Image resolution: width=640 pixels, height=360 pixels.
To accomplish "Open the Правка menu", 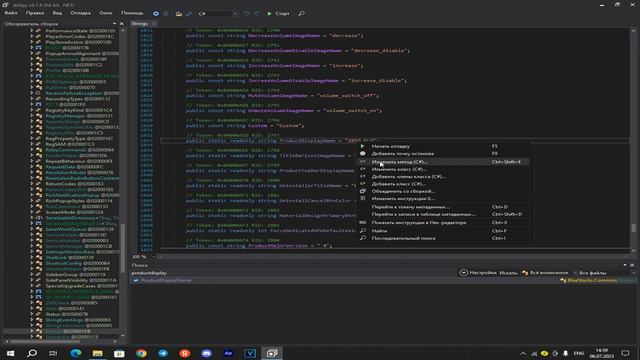I will coord(35,13).
